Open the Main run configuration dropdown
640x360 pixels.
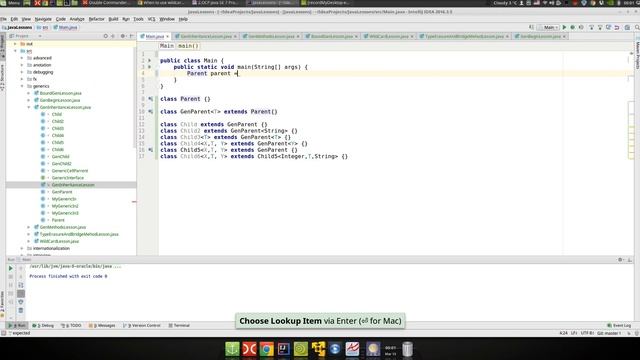(x=549, y=27)
